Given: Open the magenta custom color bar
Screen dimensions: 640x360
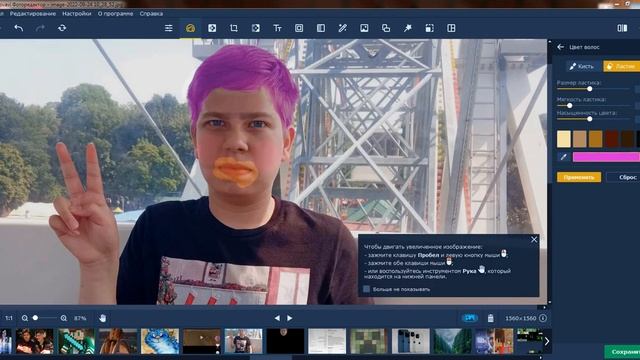Looking at the screenshot, I should point(606,157).
